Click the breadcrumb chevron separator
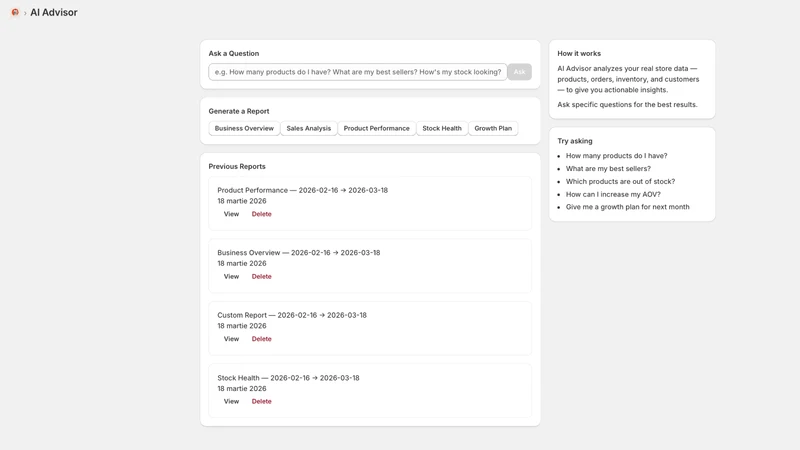 pyautogui.click(x=24, y=13)
